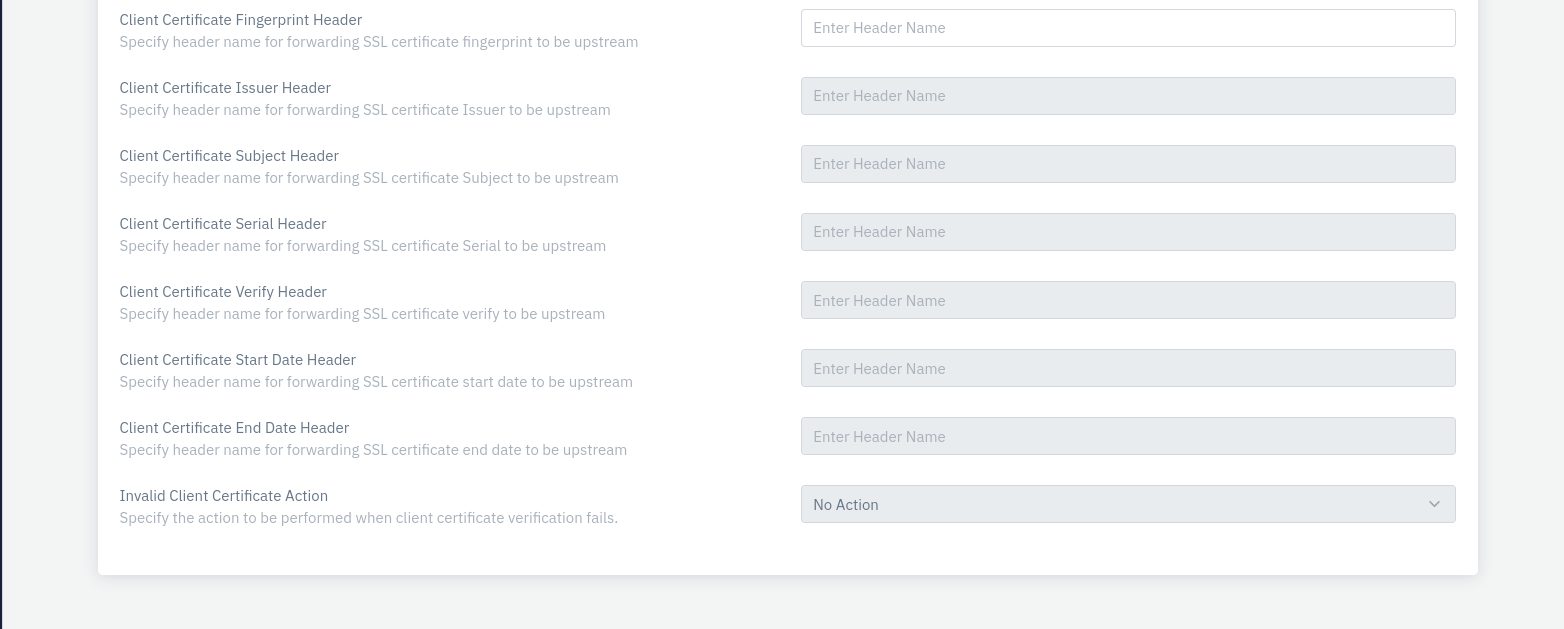The width and height of the screenshot is (1564, 629).
Task: Click the Client Certificate Start Date Header field
Action: (1127, 368)
